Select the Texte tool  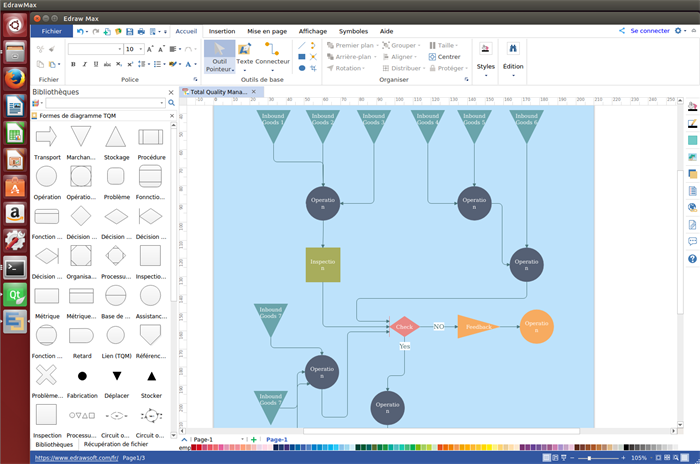[244, 57]
